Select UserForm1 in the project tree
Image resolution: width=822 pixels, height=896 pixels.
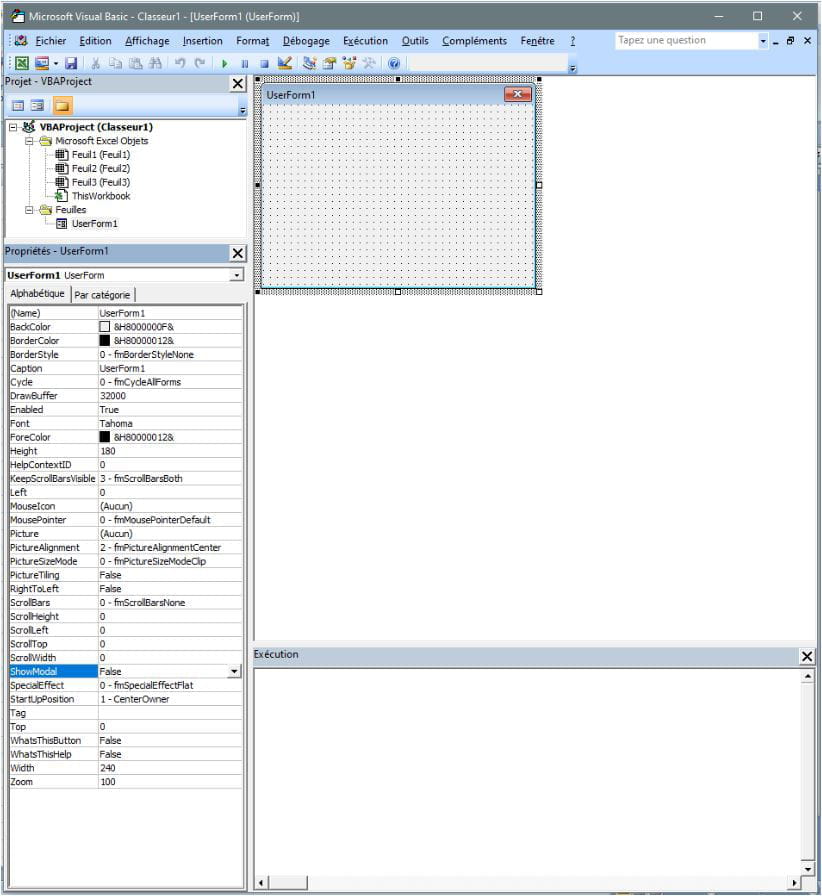coord(94,224)
